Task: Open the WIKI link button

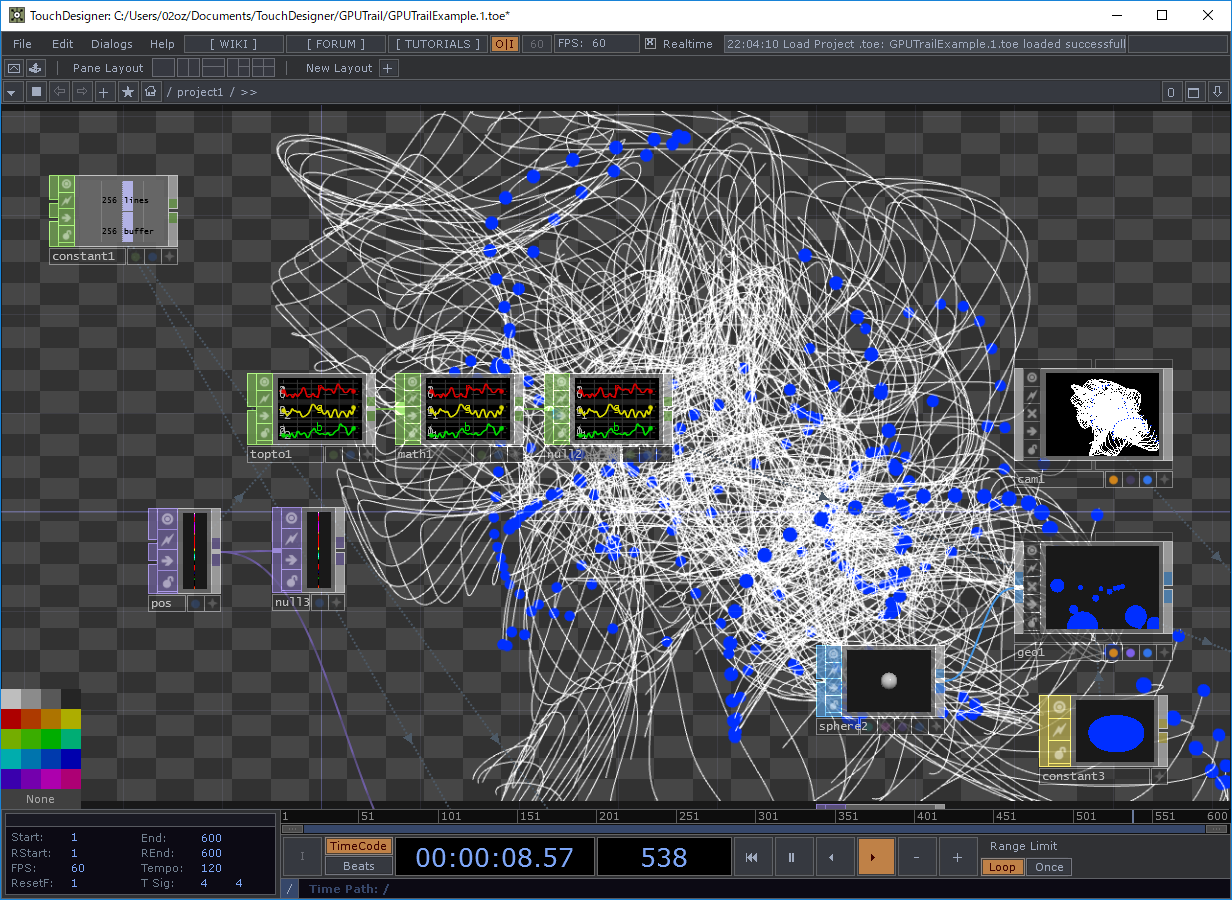Action: pyautogui.click(x=234, y=44)
